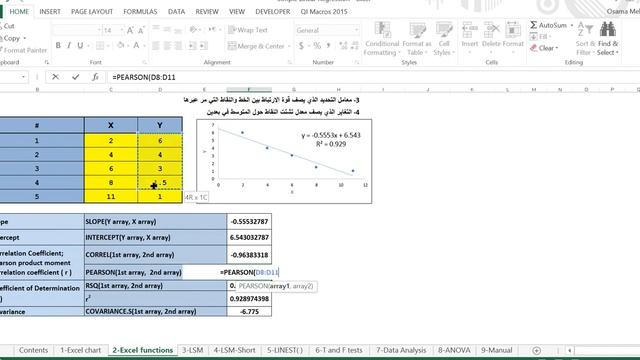The height and width of the screenshot is (360, 640).
Task: Click the Cut command
Action: [x=7, y=26]
